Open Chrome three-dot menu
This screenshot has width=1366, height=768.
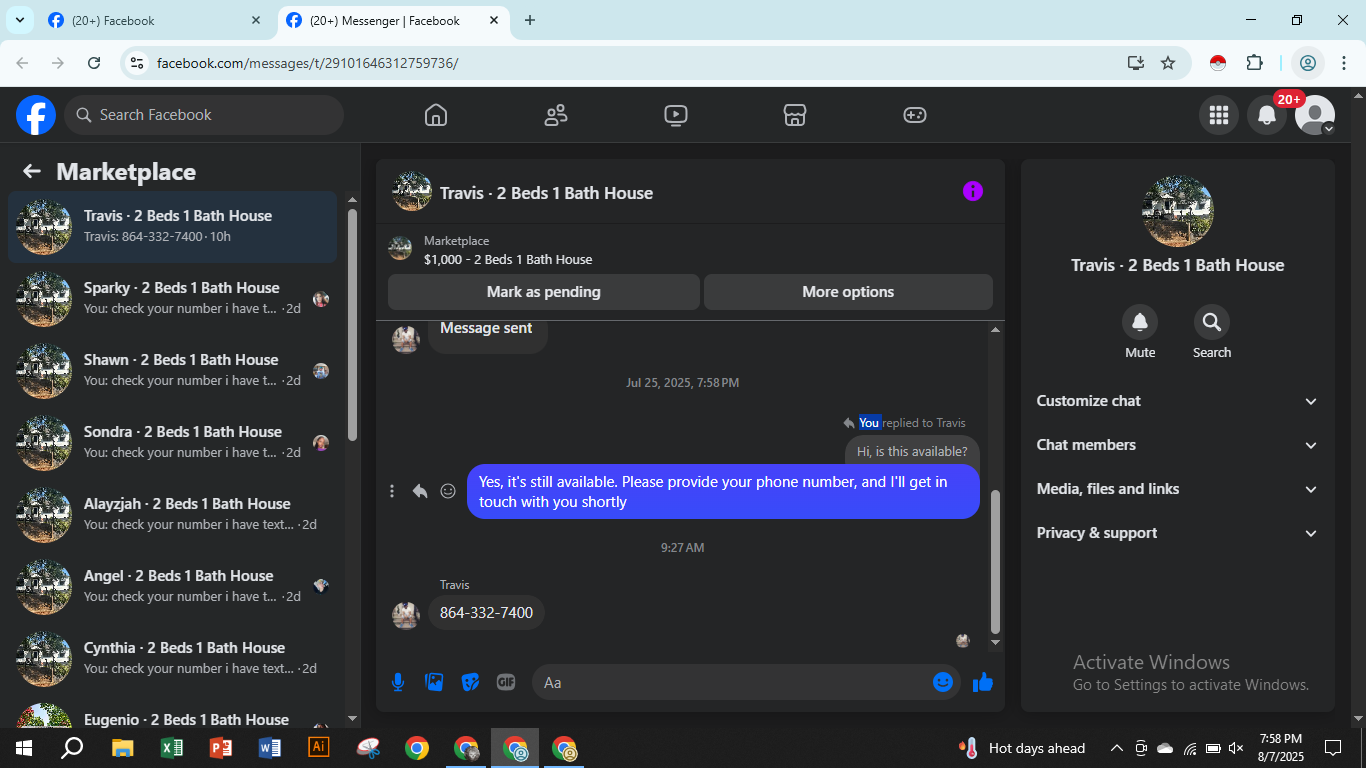tap(1344, 63)
